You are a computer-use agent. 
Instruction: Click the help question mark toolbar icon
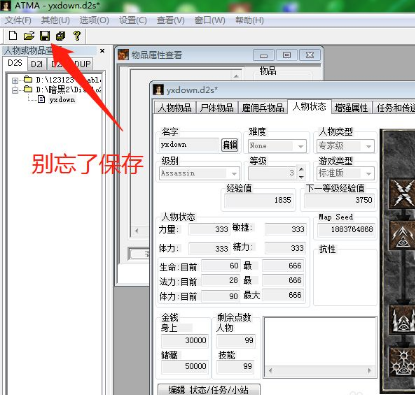click(77, 35)
